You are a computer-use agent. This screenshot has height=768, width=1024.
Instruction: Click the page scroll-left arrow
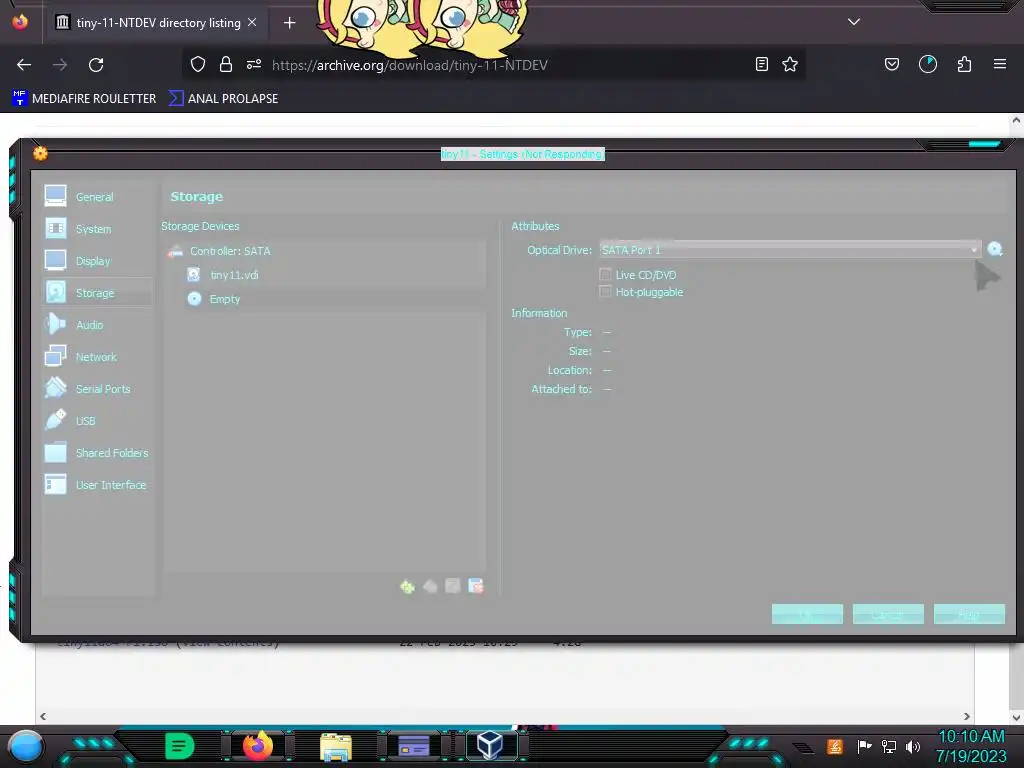tap(43, 716)
